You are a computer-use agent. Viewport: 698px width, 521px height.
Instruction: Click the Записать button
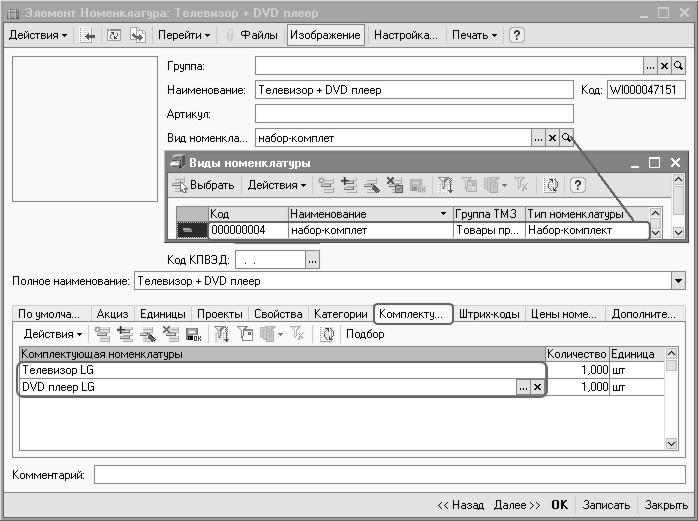point(606,505)
